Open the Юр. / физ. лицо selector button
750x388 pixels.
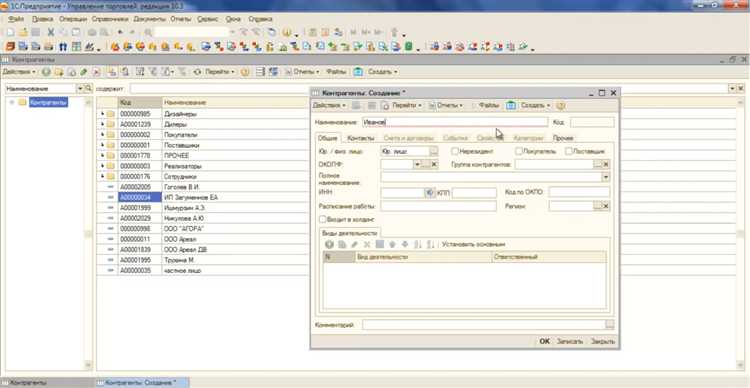click(434, 151)
